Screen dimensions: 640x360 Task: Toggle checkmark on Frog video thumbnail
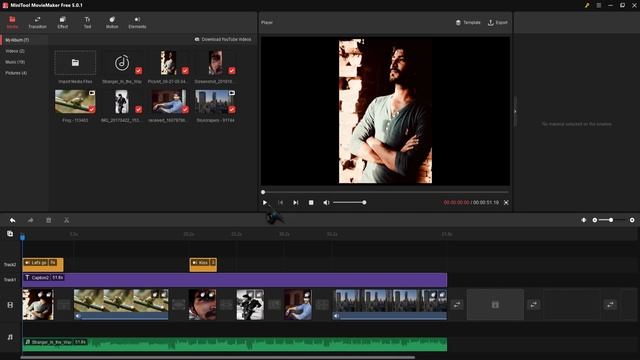tap(92, 109)
